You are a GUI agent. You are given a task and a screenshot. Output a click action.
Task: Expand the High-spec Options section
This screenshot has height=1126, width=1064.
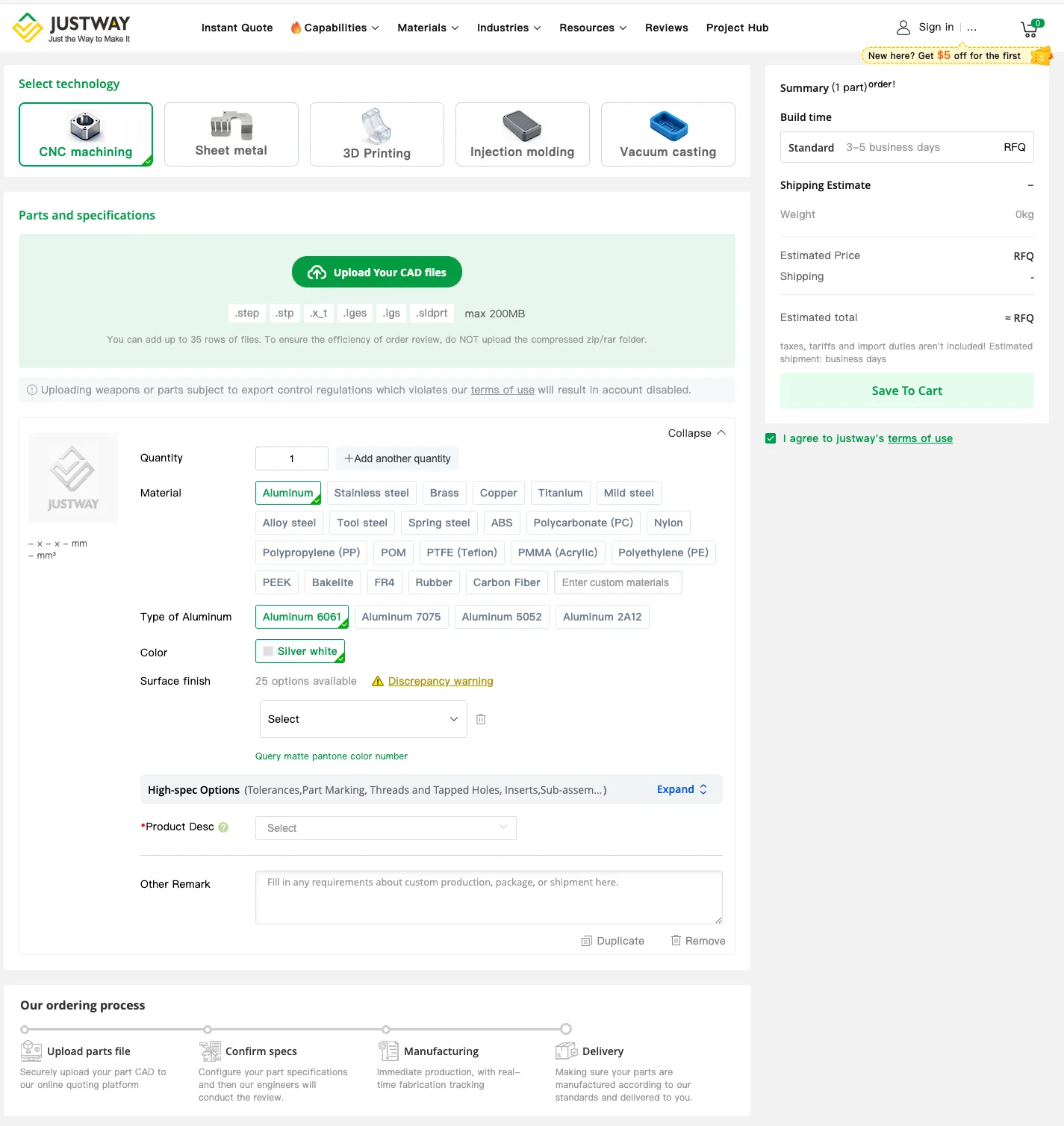tap(682, 789)
